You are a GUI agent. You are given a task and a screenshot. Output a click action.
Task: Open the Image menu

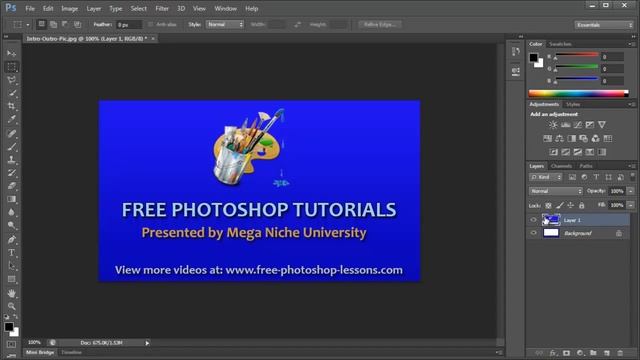(69, 9)
